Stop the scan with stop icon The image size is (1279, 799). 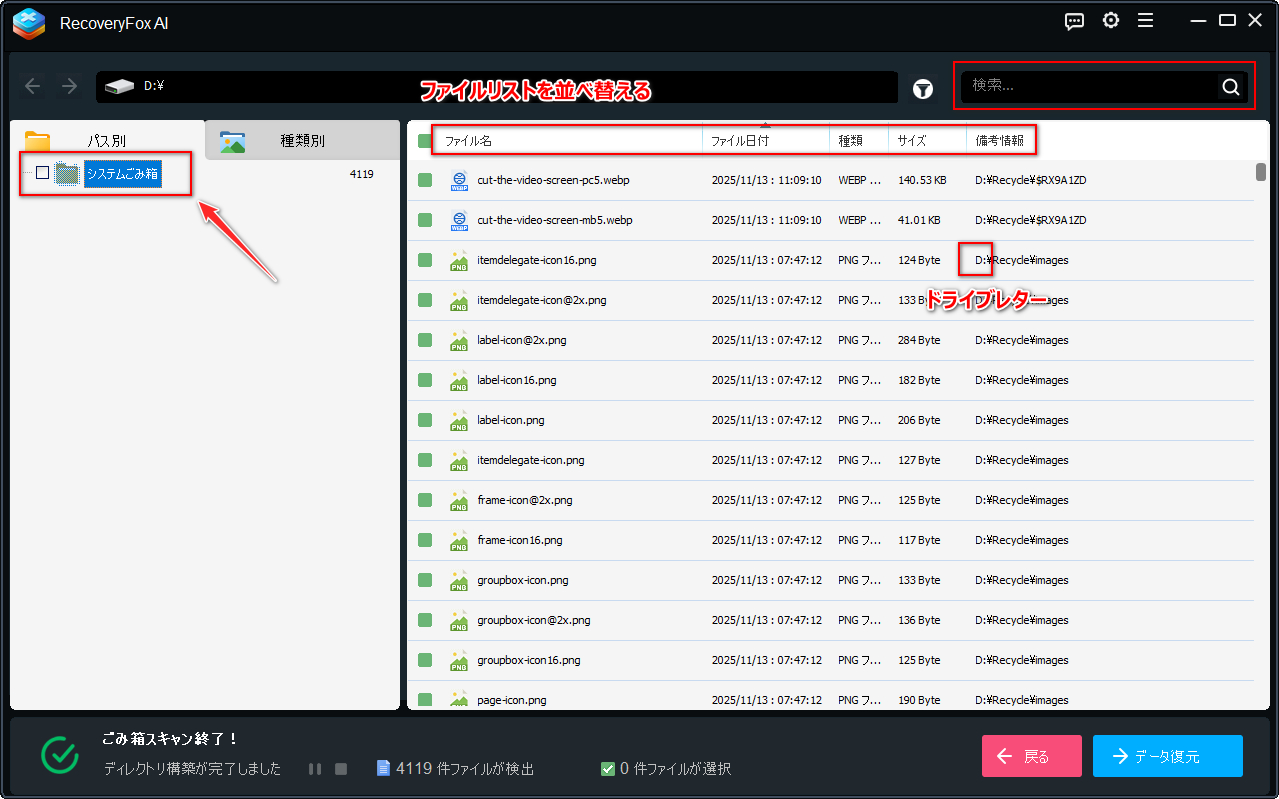341,769
